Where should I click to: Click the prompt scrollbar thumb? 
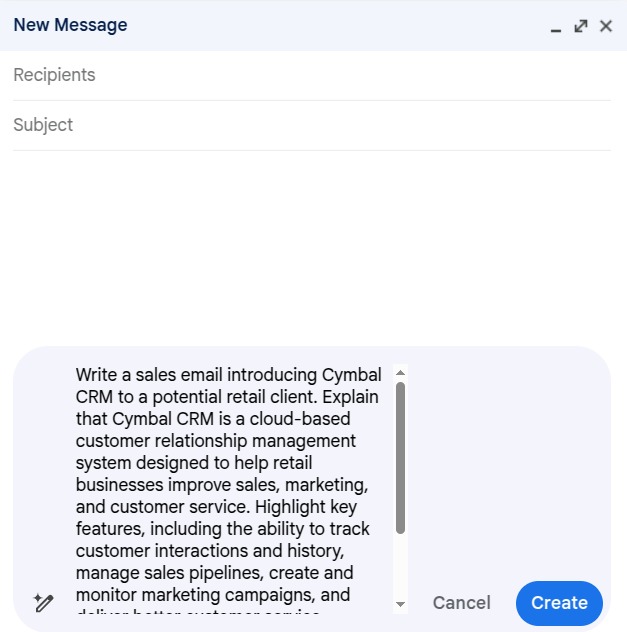pyautogui.click(x=401, y=455)
